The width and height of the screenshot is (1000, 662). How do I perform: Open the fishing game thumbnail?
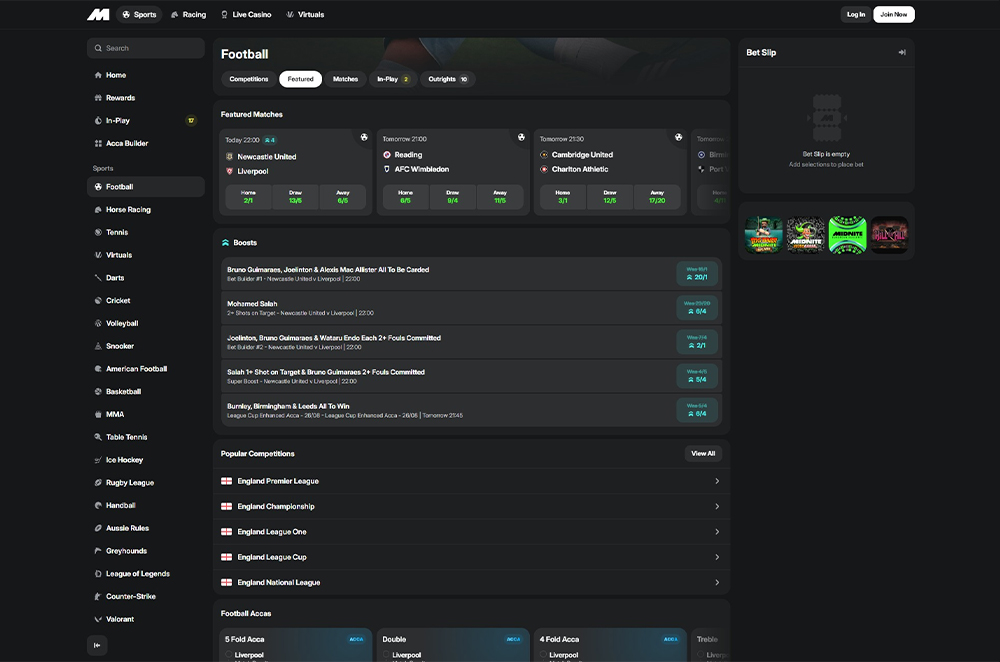coord(763,235)
